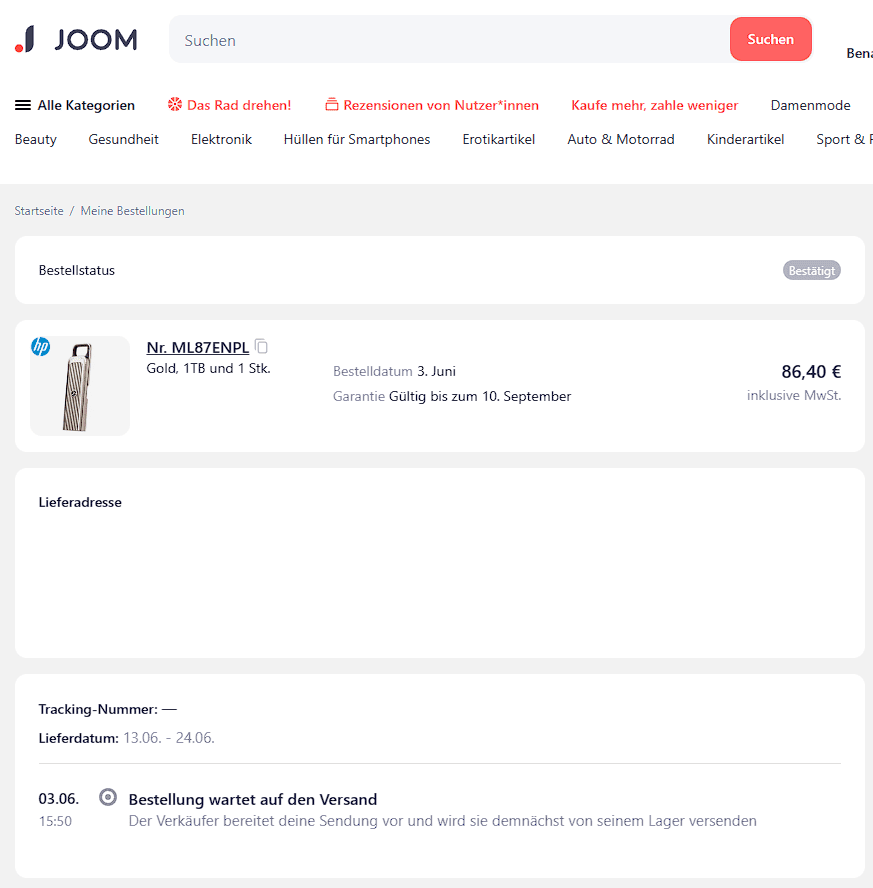Select the Elektronik category
The height and width of the screenshot is (888, 873).
tap(221, 139)
